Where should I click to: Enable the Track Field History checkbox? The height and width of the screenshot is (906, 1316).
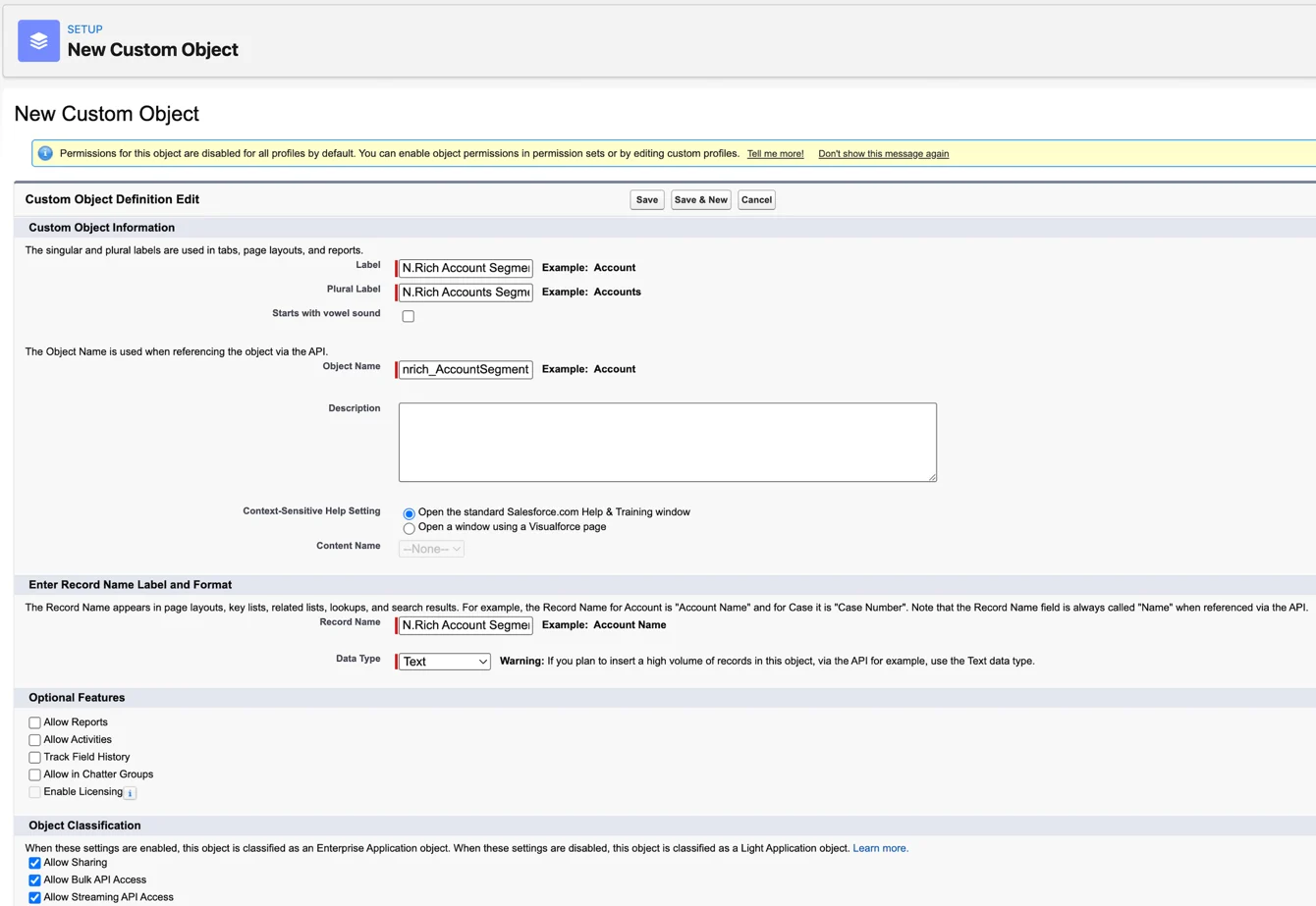(34, 758)
